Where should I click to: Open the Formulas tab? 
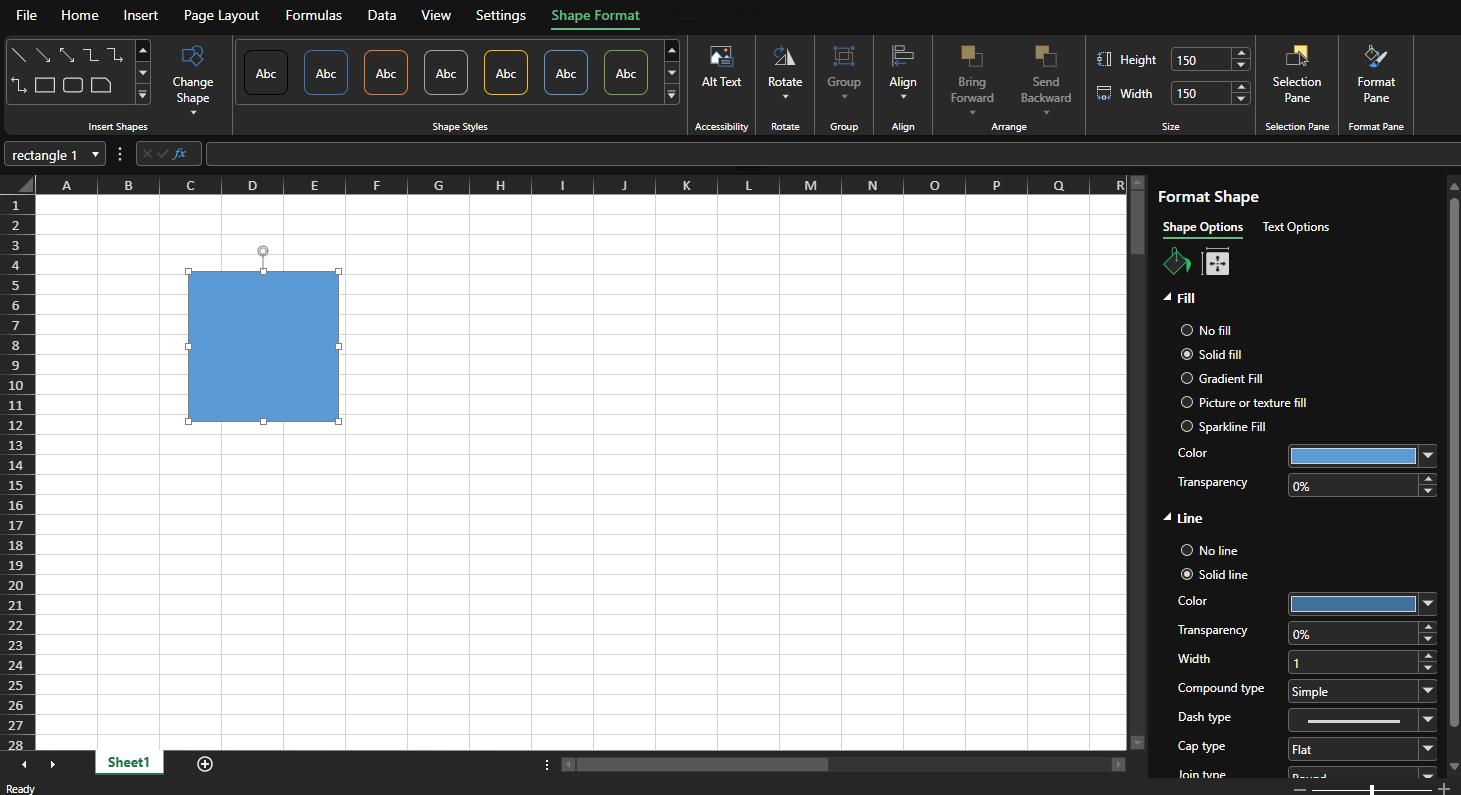[x=313, y=15]
